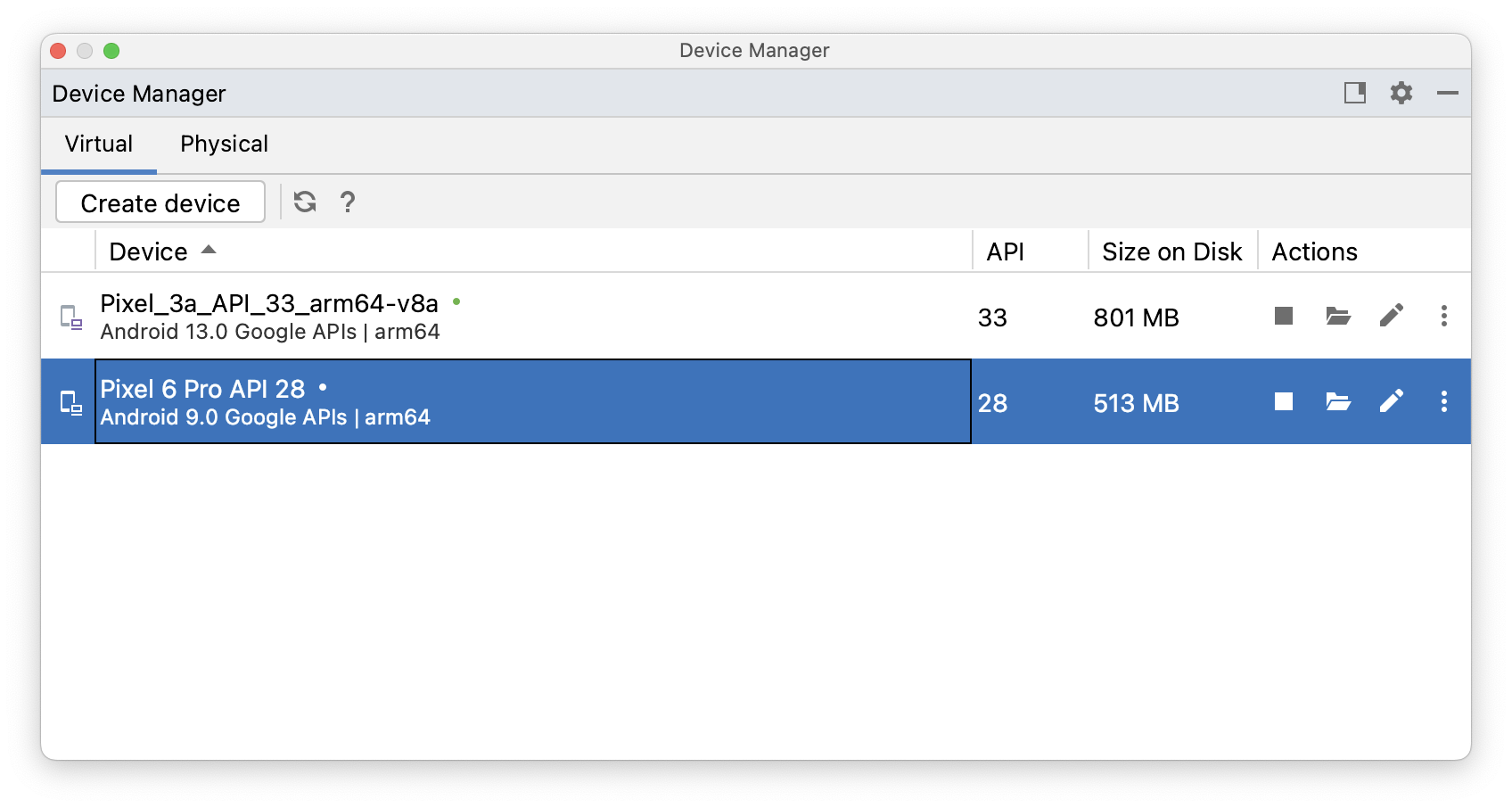Screen dimensions: 1512x808
Task: Sort by Size on Disk column
Action: click(1172, 251)
